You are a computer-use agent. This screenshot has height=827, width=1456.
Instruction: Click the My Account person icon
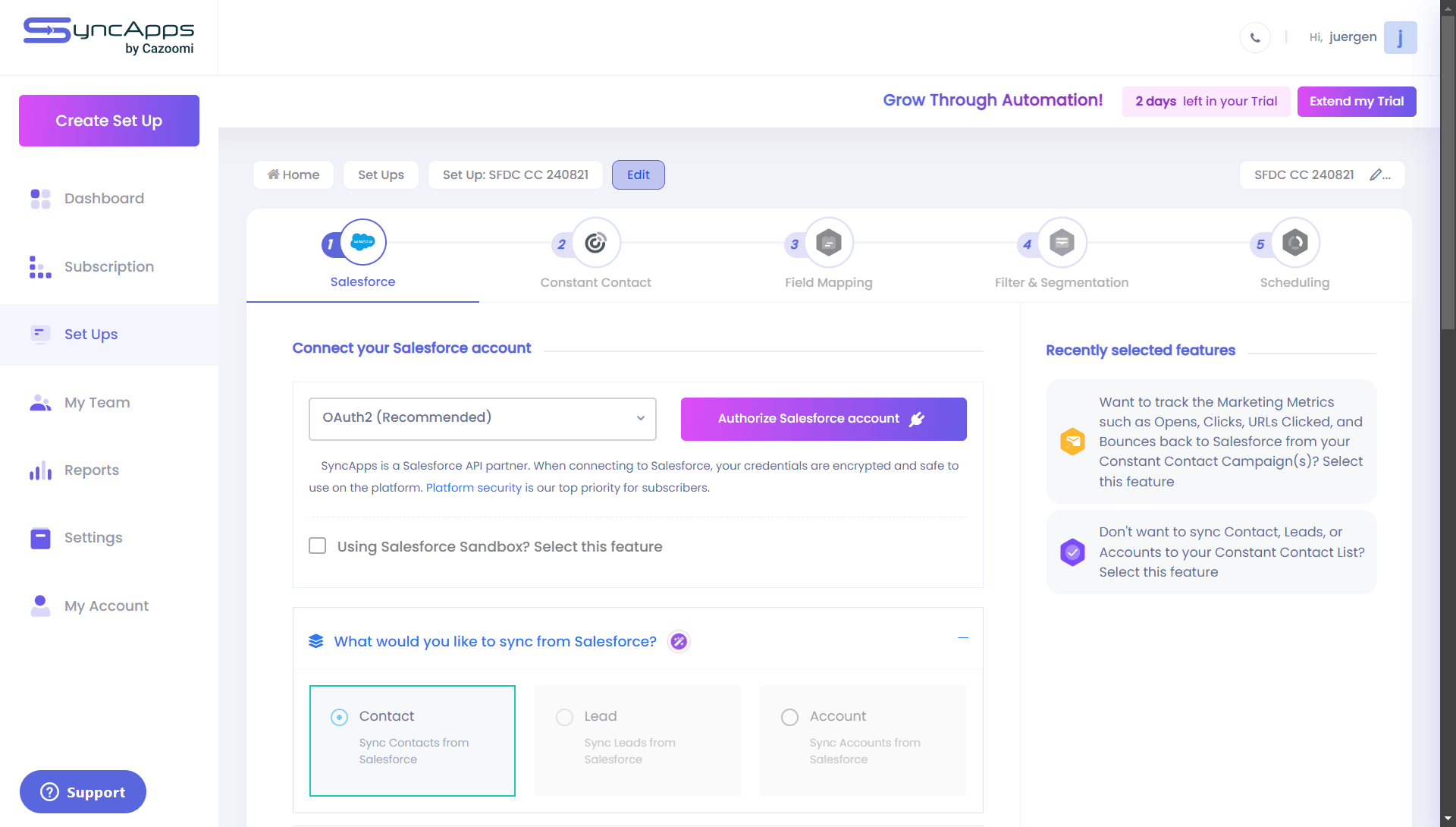tap(40, 605)
